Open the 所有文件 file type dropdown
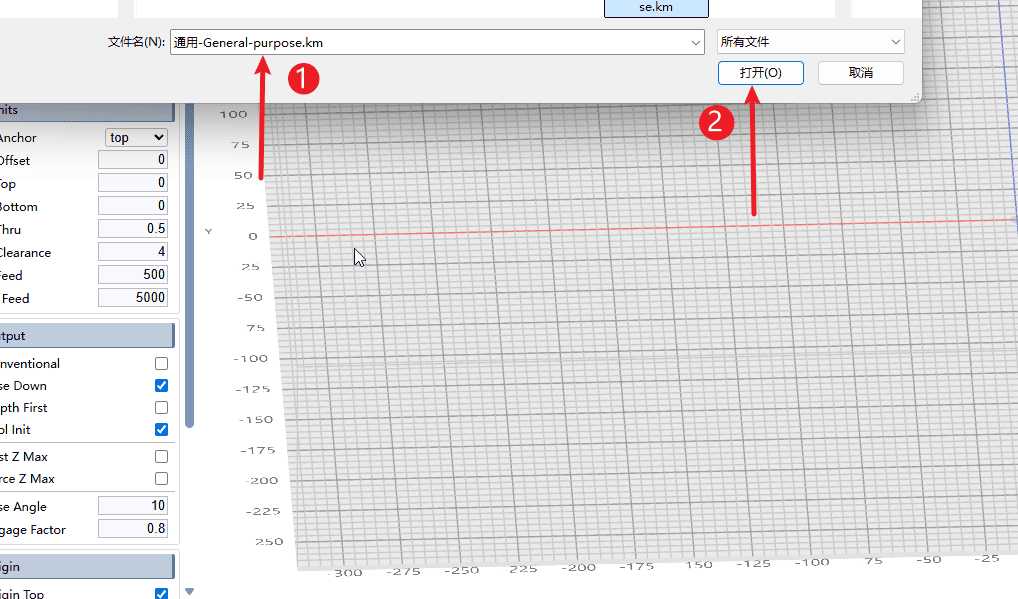The height and width of the screenshot is (599, 1018). click(x=811, y=42)
